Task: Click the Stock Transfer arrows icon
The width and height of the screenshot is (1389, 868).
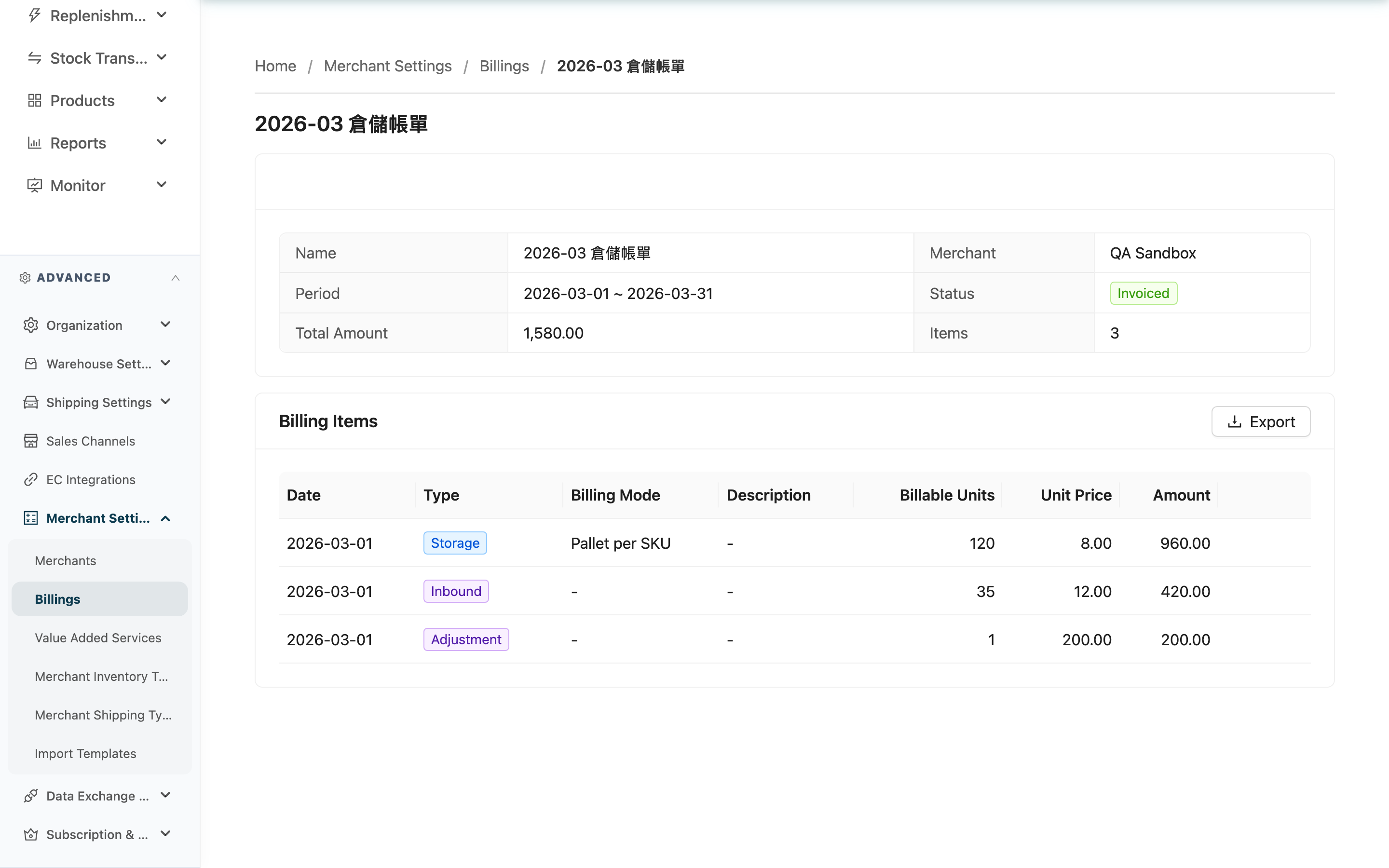Action: click(34, 58)
